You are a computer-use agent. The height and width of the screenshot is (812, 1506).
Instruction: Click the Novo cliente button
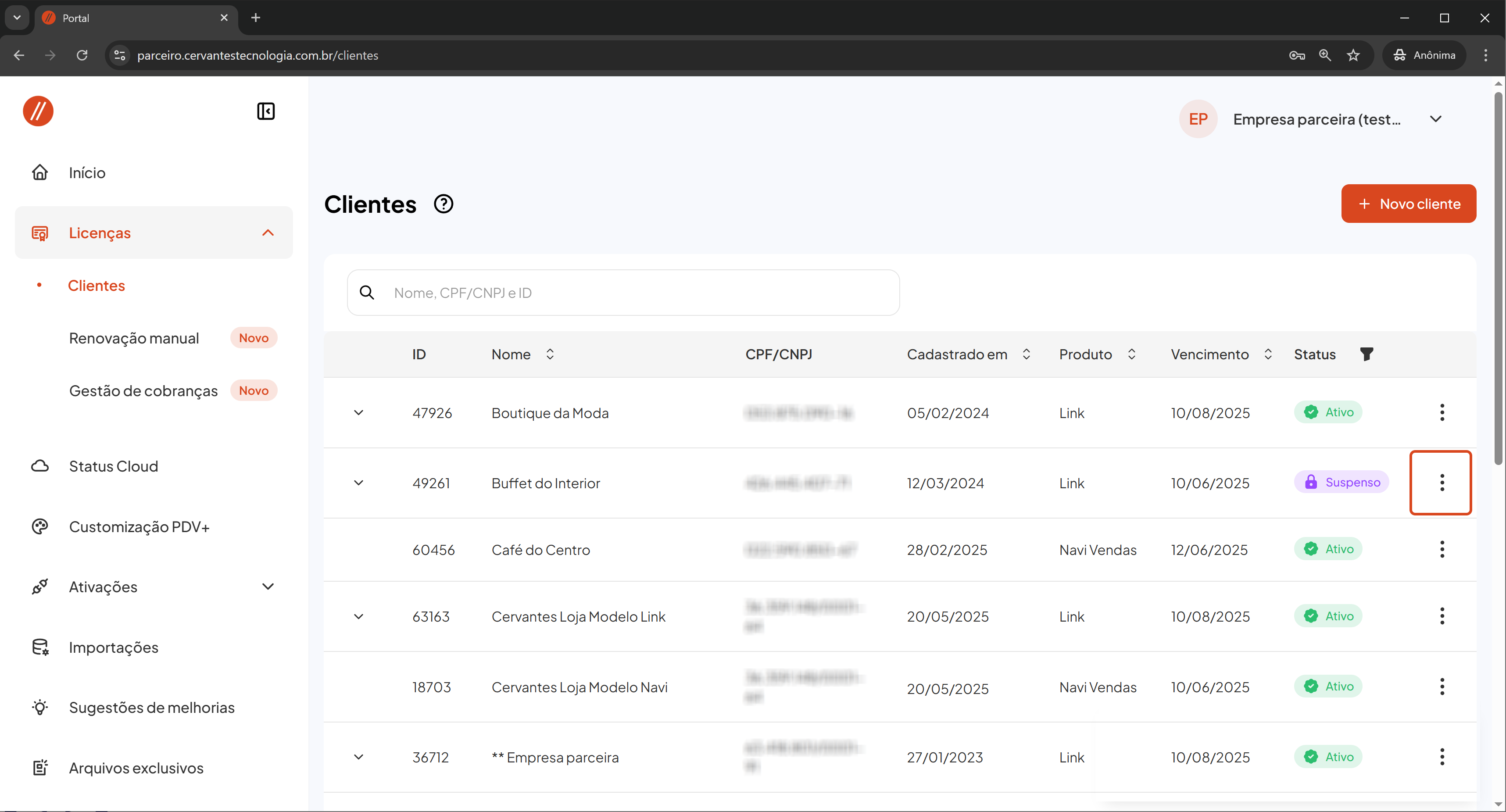[1408, 204]
